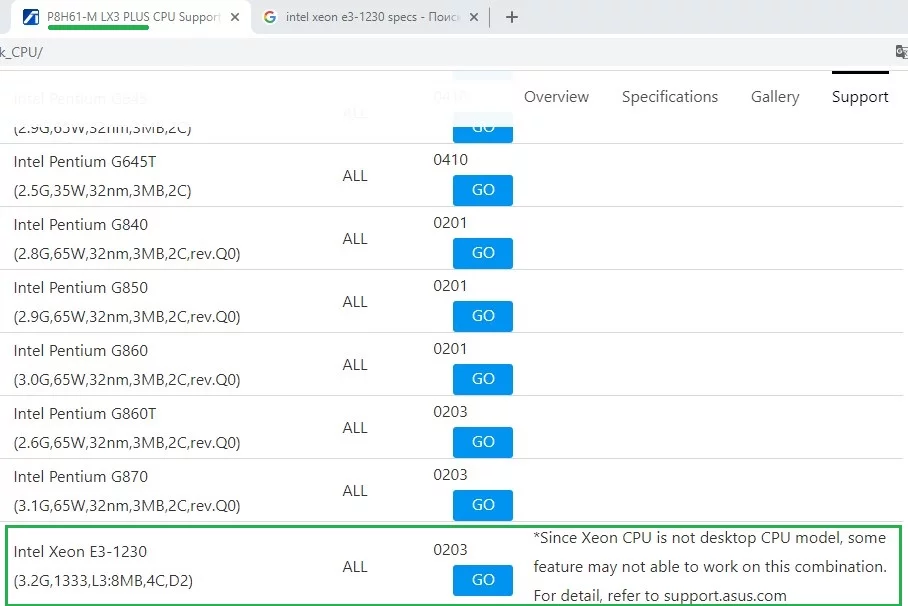Switch to the P8H61-M LX3 PLUS CPU Support tab
This screenshot has width=908, height=606.
(x=131, y=17)
